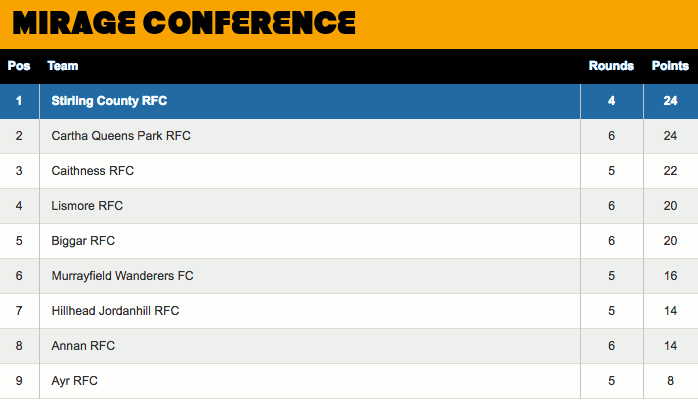The height and width of the screenshot is (400, 698).
Task: Click on Lismore RFC in the table
Action: click(x=87, y=206)
